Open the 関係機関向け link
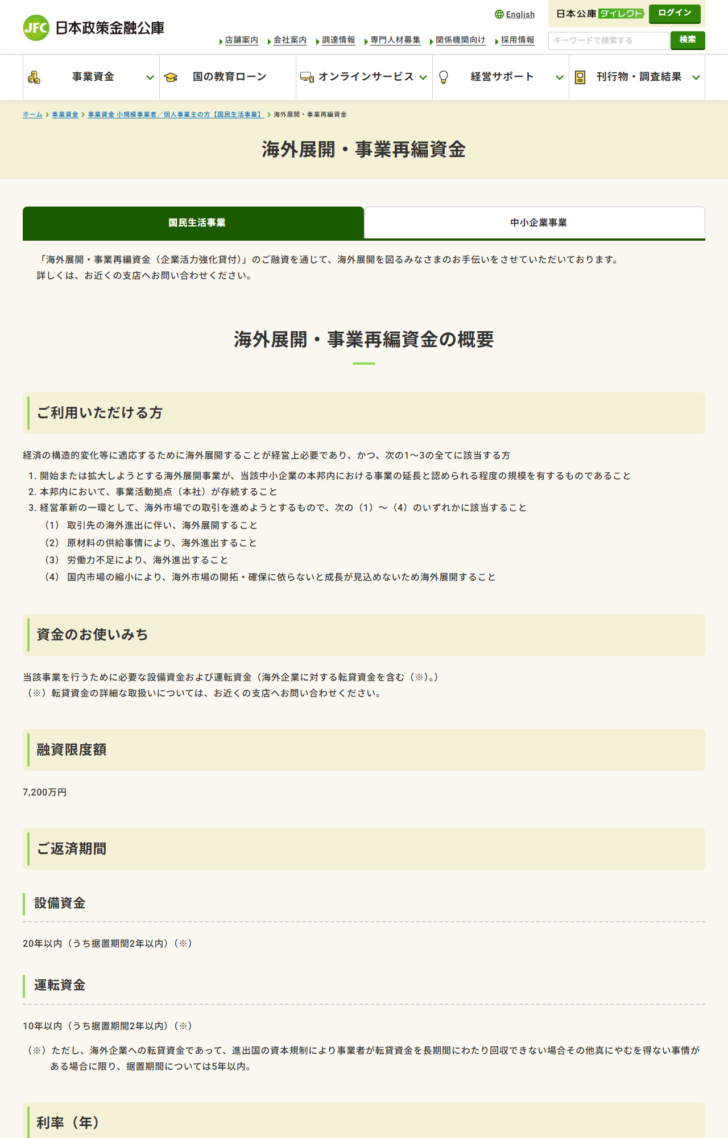 click(x=460, y=41)
